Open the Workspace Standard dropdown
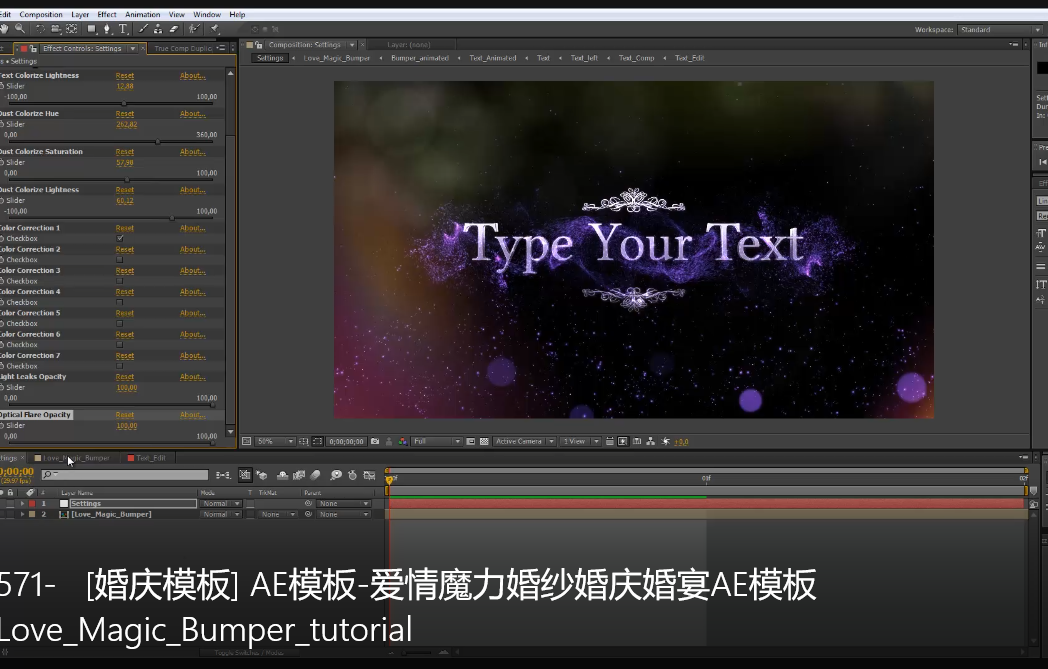The image size is (1048, 669). click(1000, 29)
